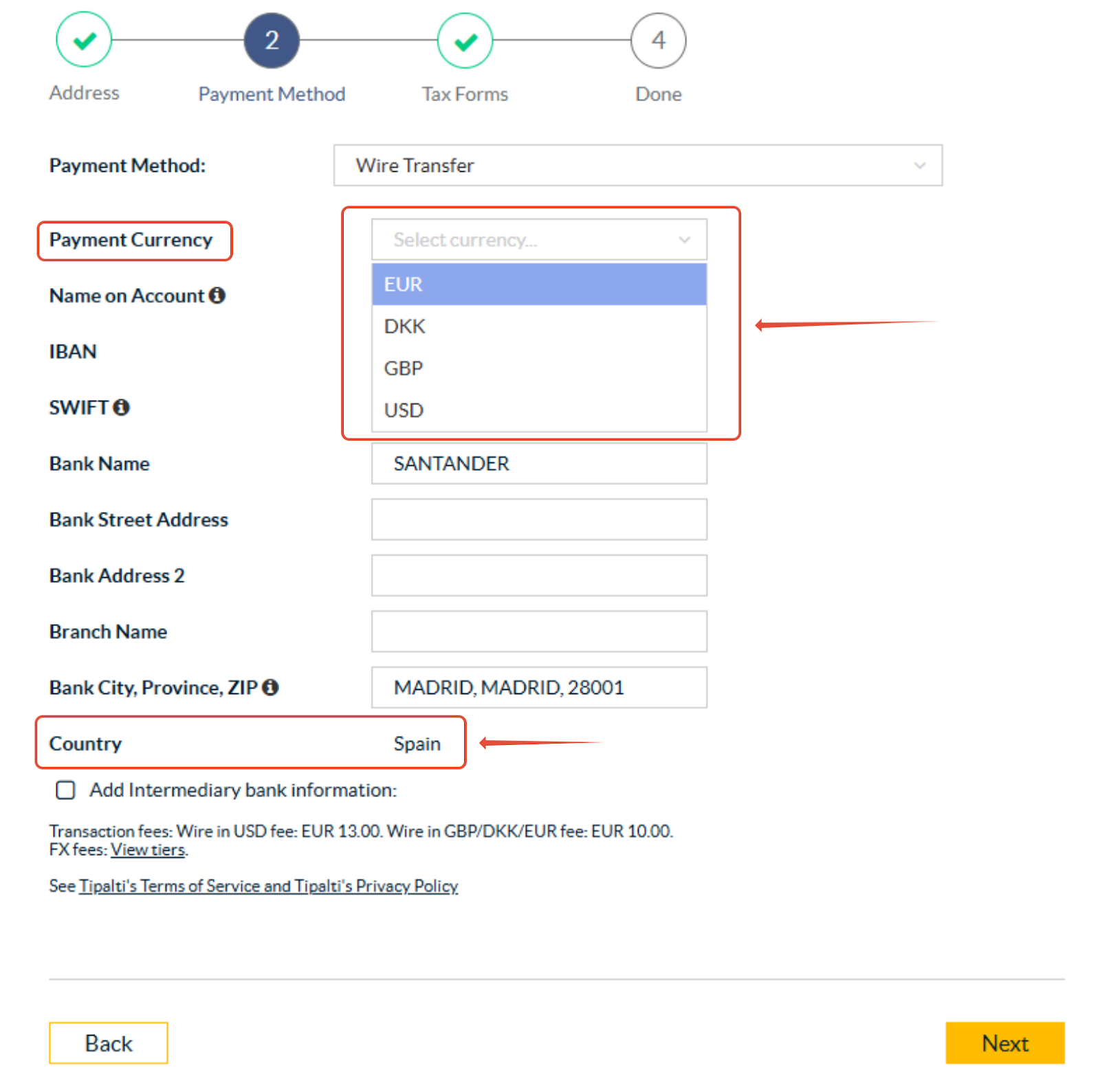Click the SWIFT info icon

121,408
